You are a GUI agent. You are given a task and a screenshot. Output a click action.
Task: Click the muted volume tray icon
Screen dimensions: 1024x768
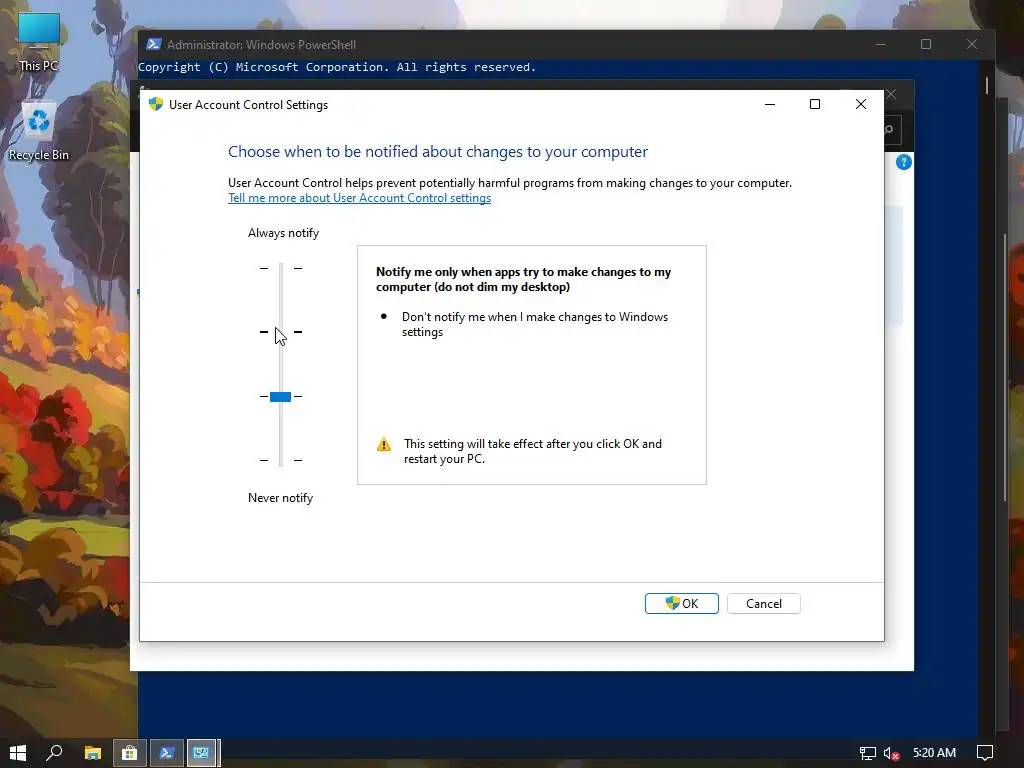(891, 753)
